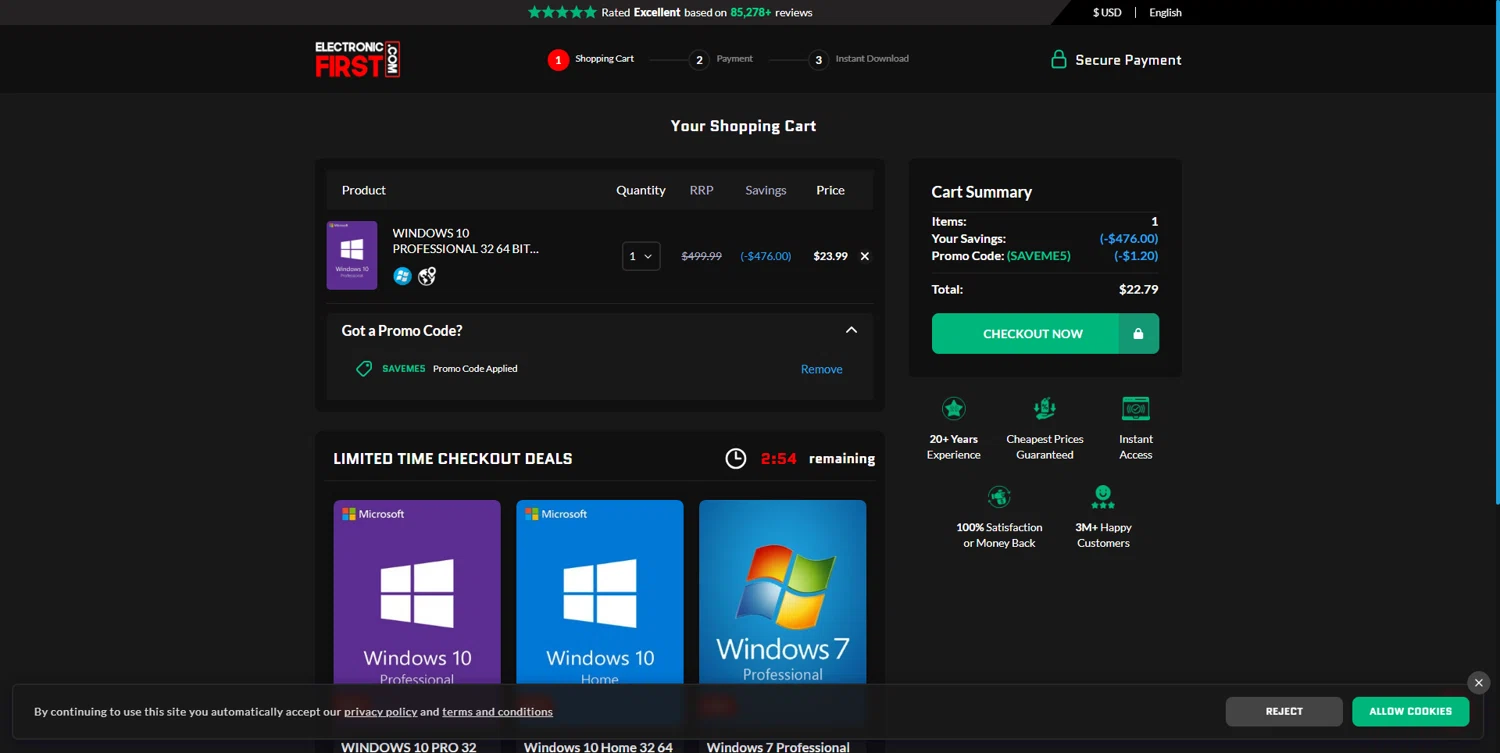Screen dimensions: 1500x753
Task: Click the Windows 10 Home 32 64 deal title
Action: tap(598, 746)
